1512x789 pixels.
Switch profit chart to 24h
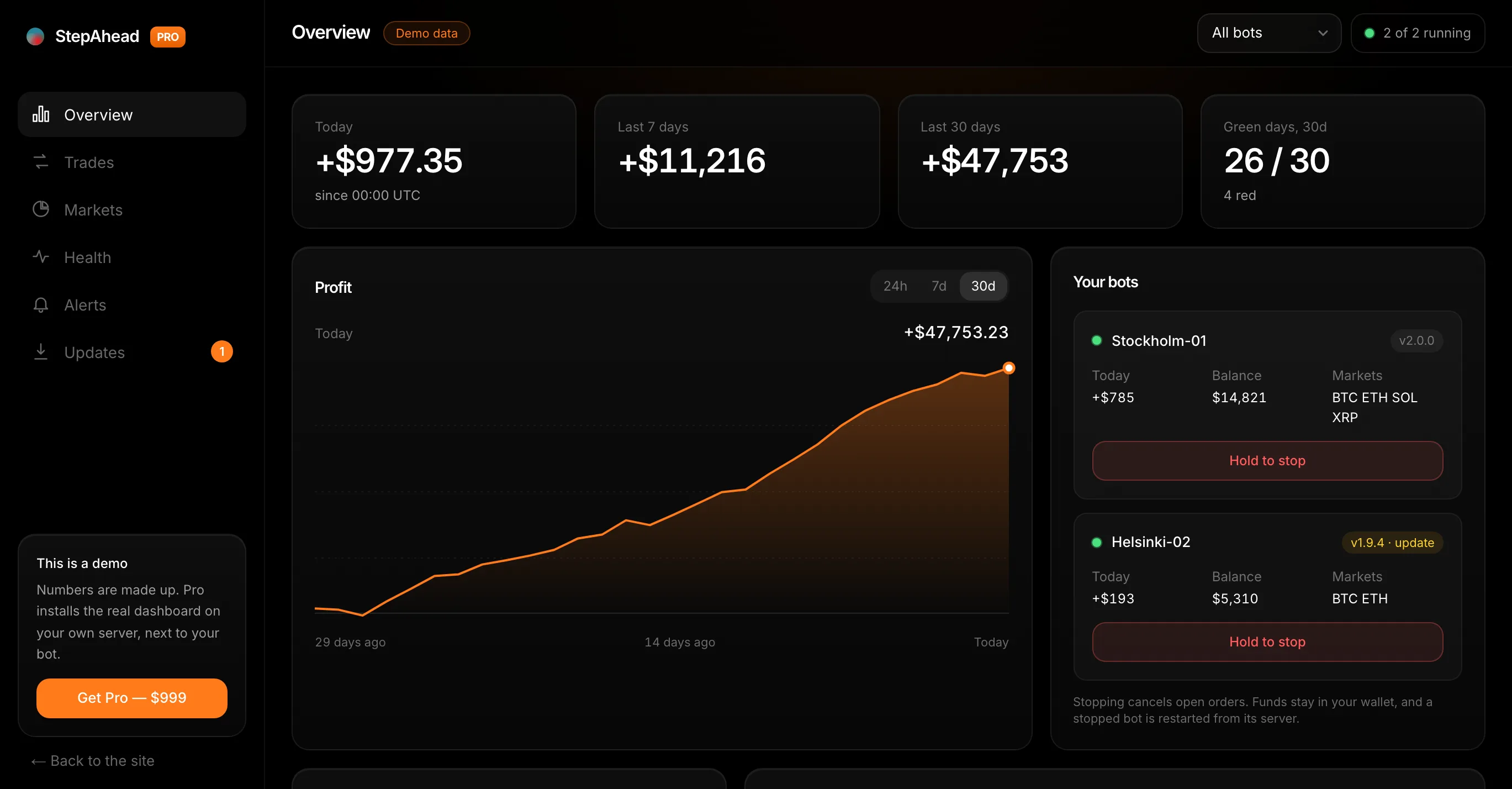[895, 286]
